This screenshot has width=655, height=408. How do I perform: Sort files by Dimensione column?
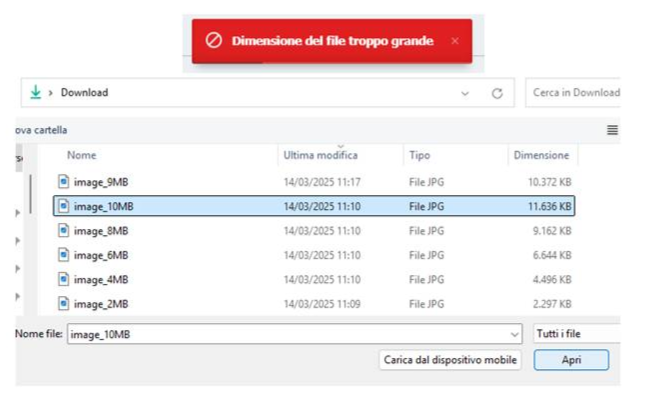pyautogui.click(x=541, y=155)
